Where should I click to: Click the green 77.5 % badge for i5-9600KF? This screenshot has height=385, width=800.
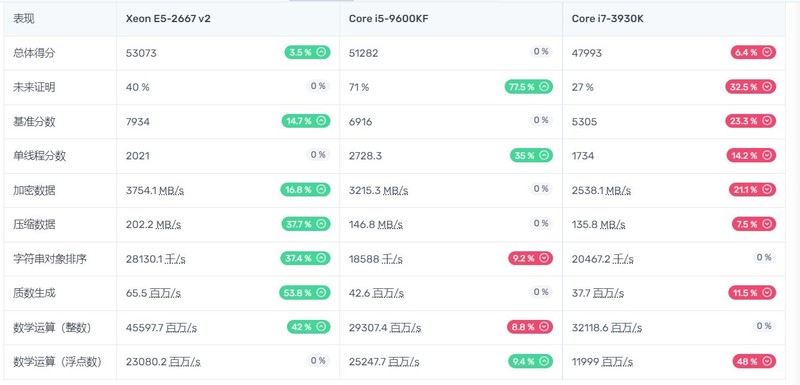[529, 87]
